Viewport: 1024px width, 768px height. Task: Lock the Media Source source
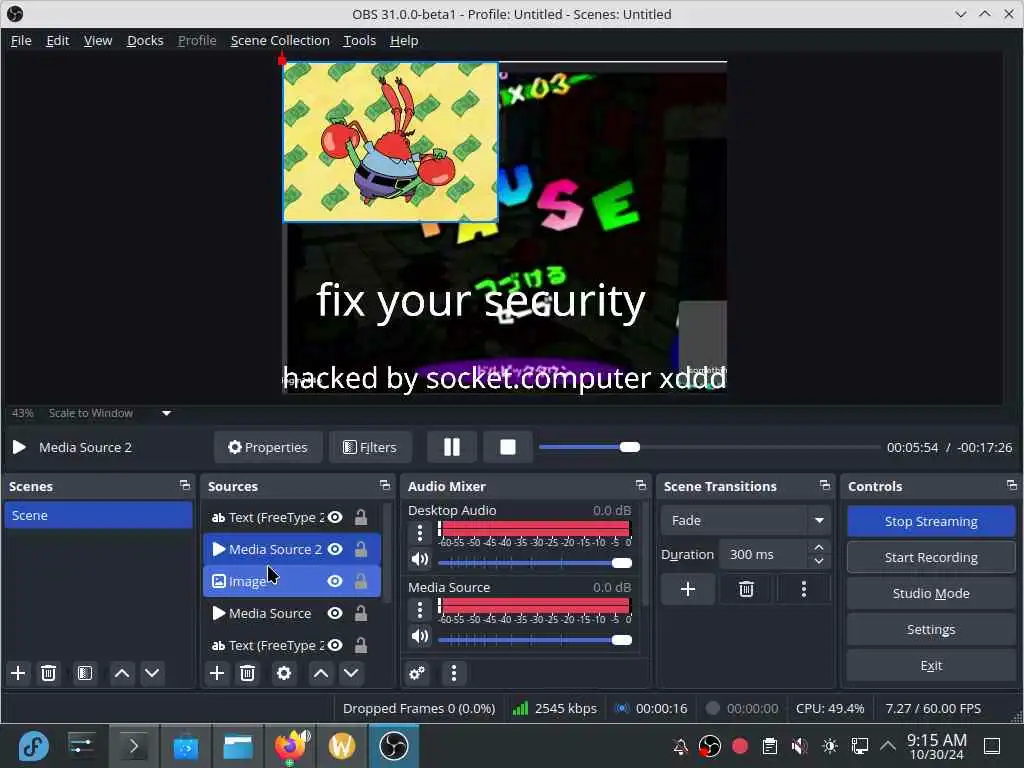pos(360,613)
